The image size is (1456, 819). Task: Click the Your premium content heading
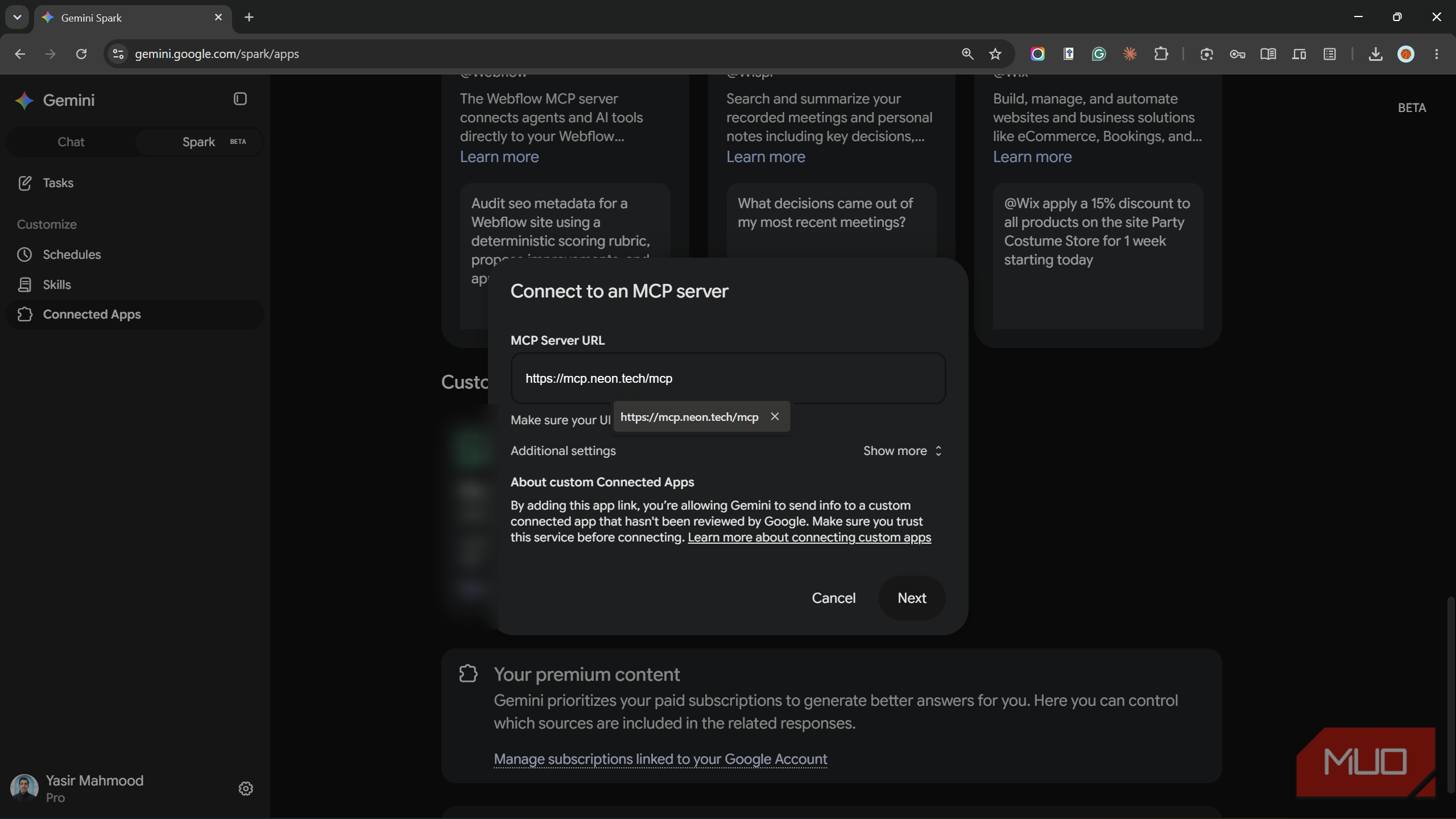pyautogui.click(x=586, y=674)
